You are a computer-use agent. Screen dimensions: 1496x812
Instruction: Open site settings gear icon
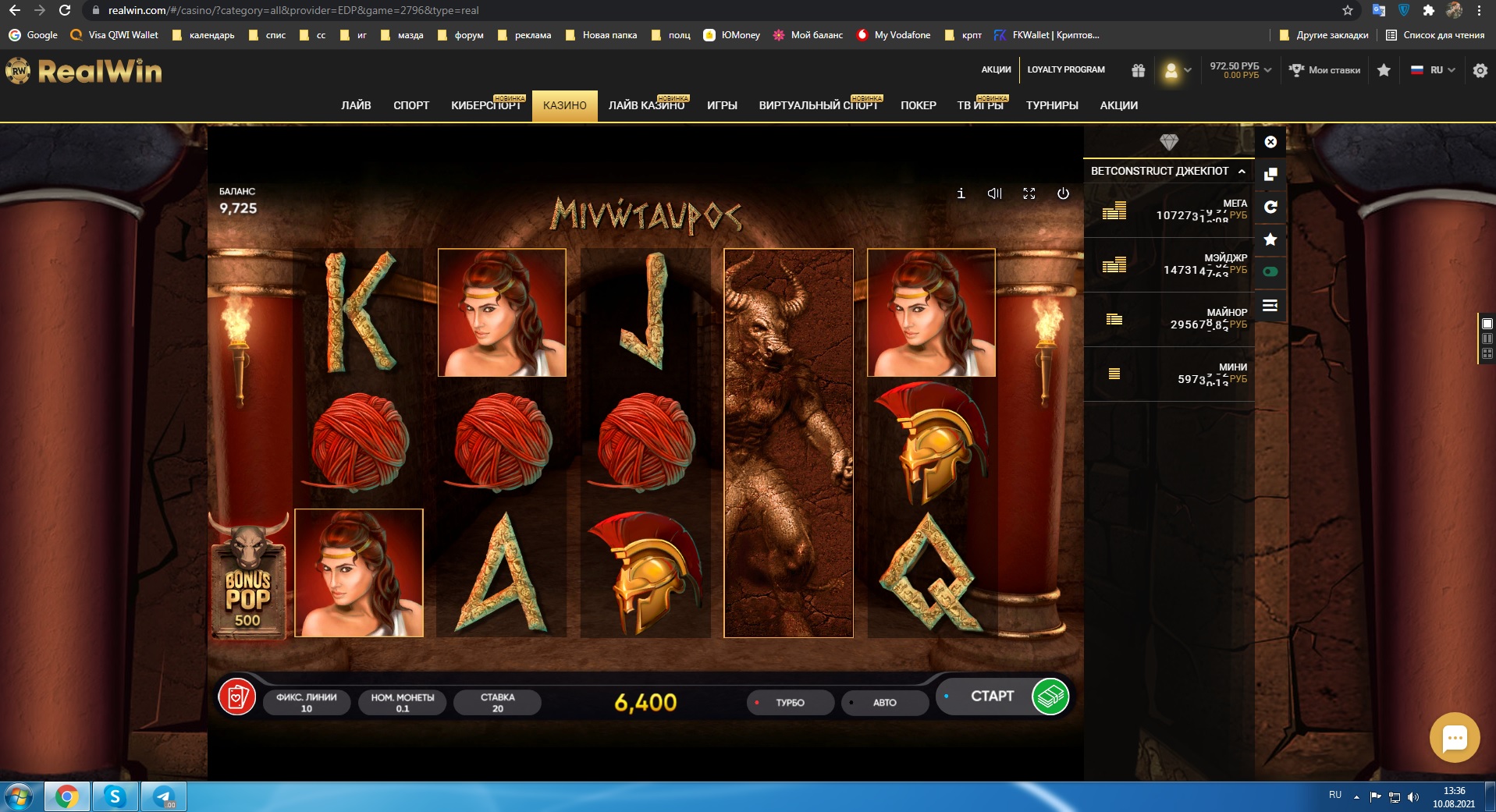(1480, 70)
